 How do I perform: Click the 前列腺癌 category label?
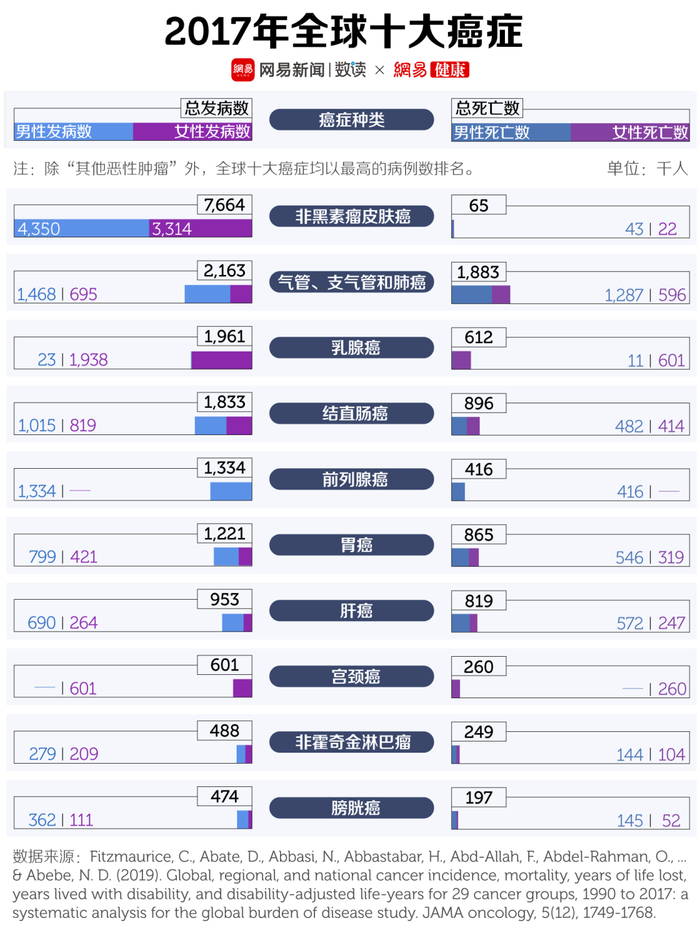click(x=352, y=480)
